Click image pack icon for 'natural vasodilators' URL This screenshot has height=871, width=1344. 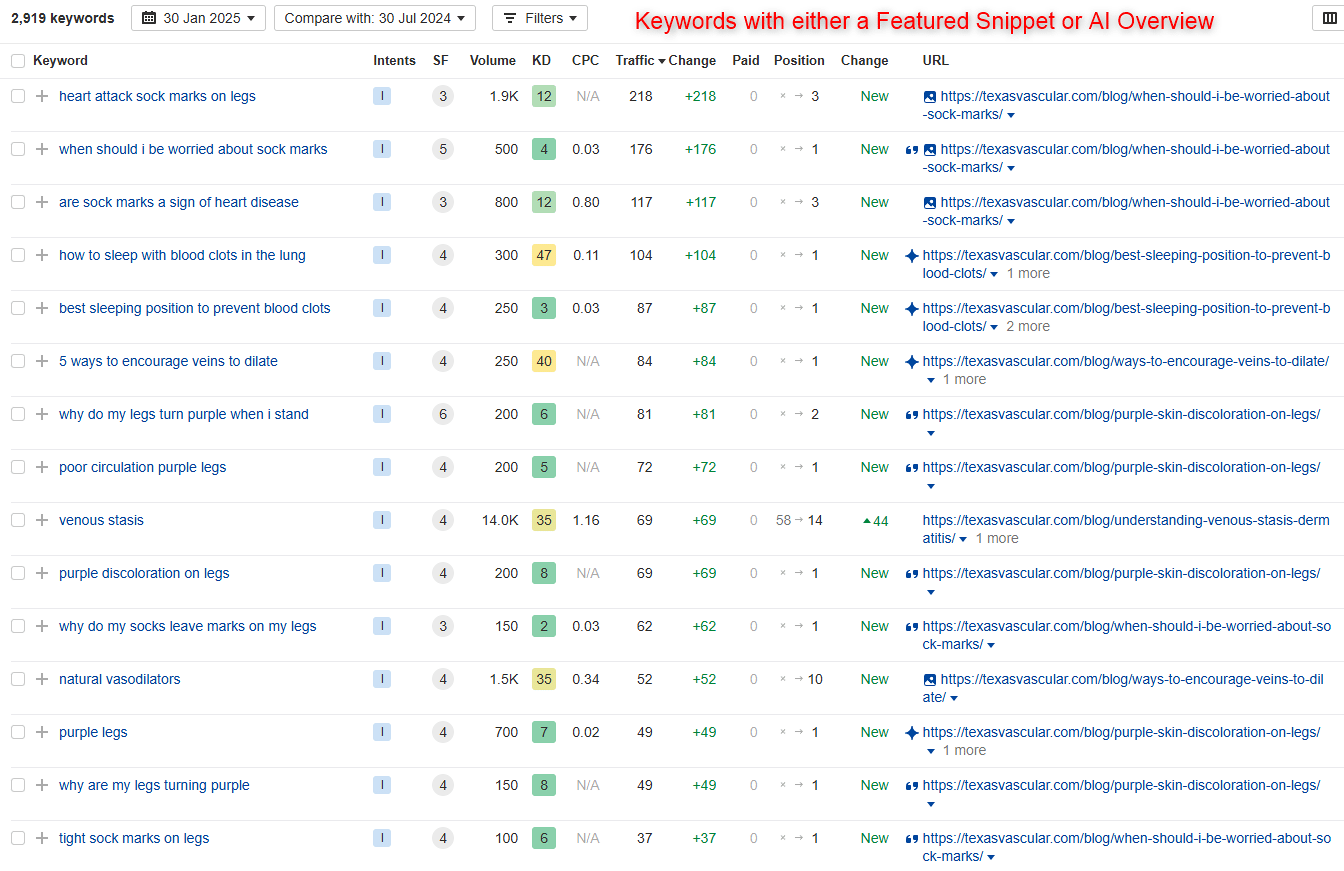[x=929, y=680]
